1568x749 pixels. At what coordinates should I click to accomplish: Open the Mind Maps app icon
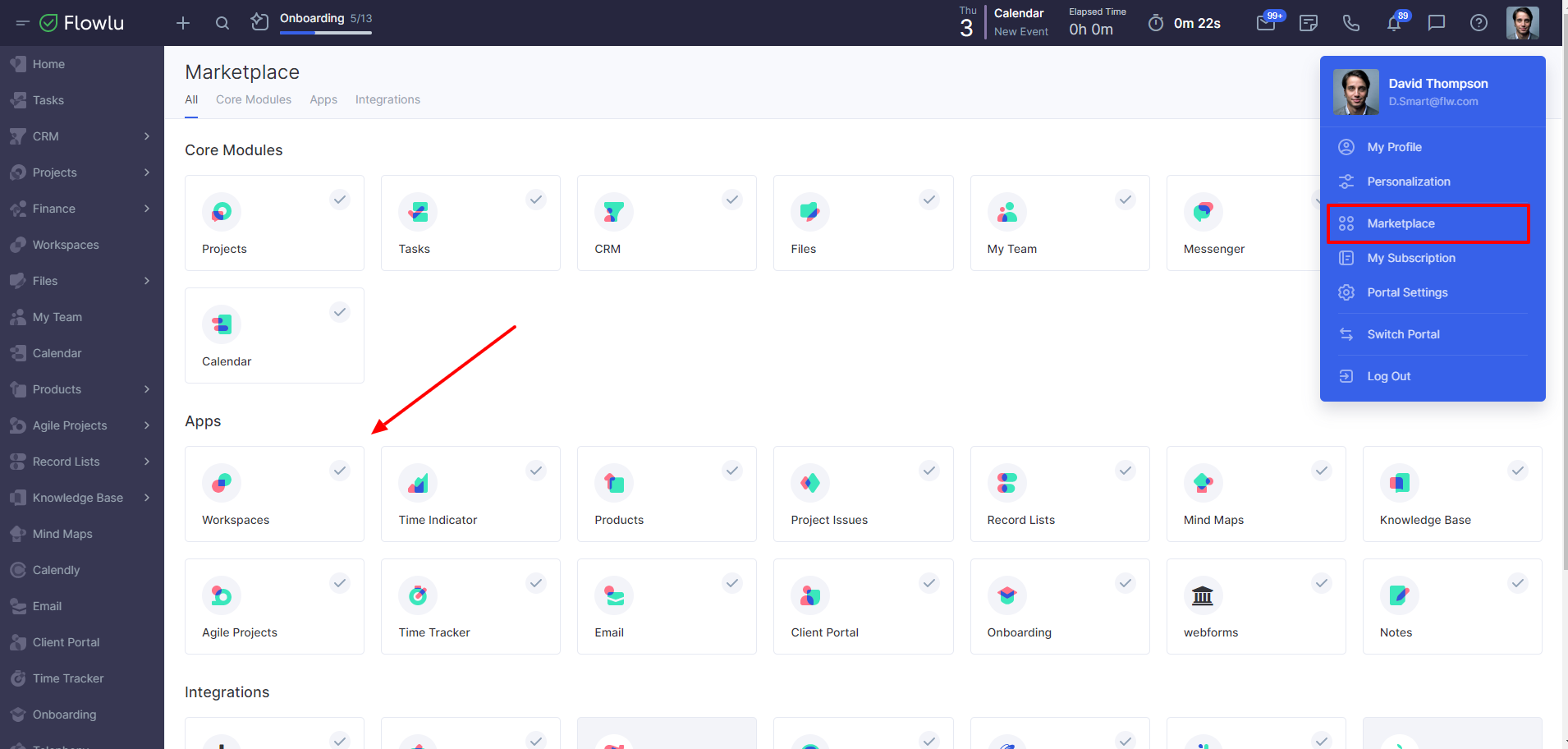click(x=1204, y=483)
